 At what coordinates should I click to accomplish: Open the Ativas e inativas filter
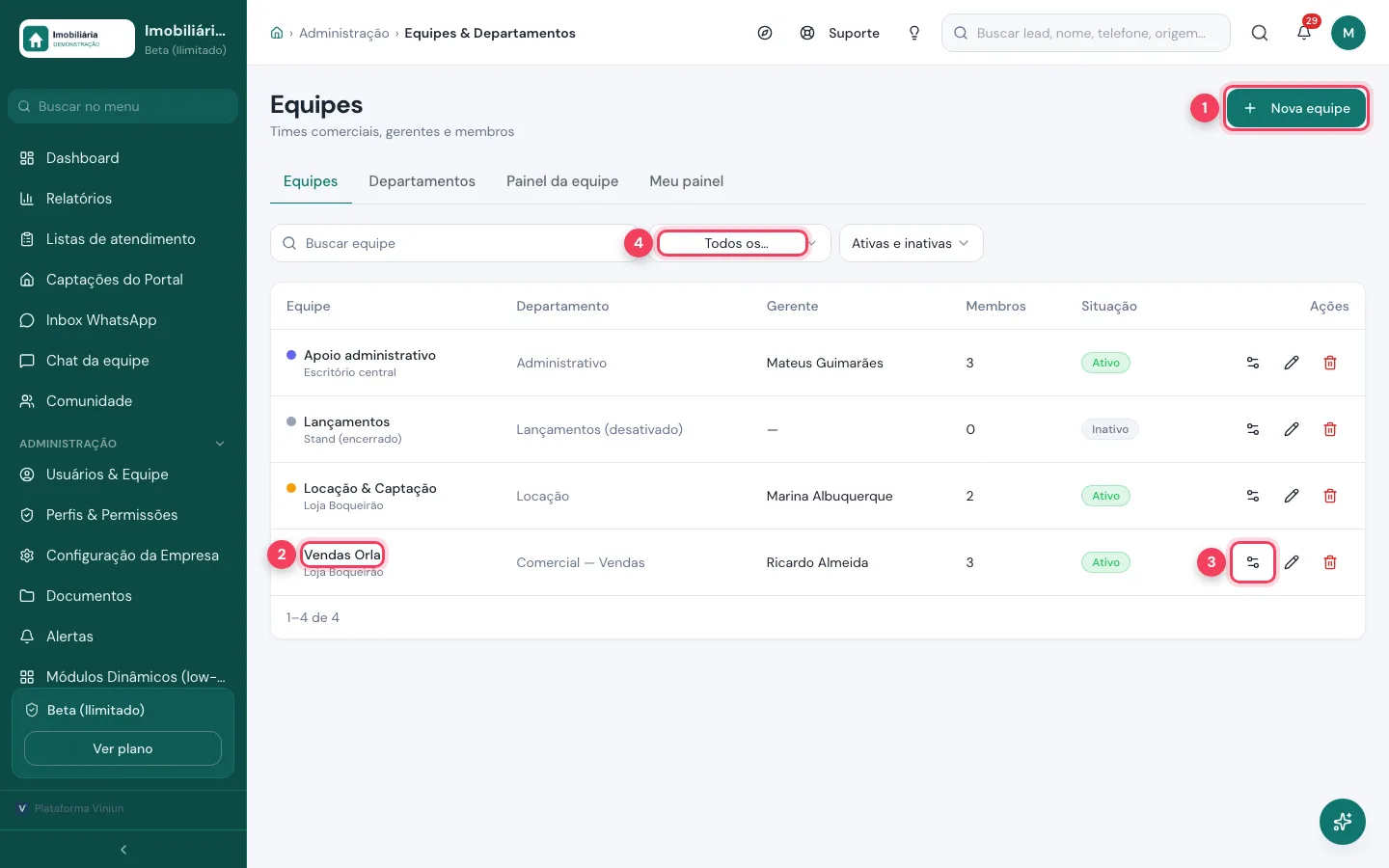point(912,243)
